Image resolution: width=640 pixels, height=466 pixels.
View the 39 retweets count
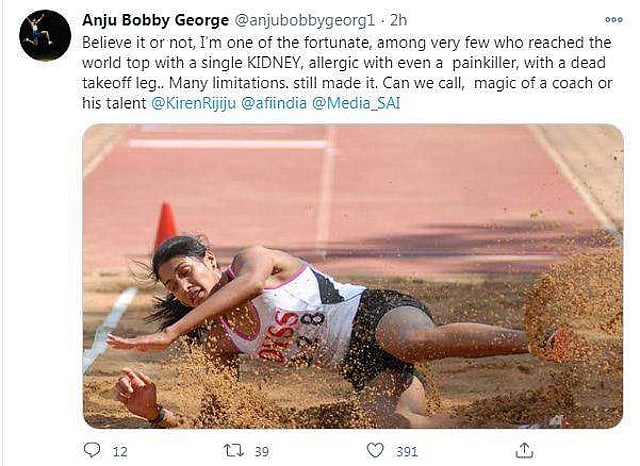[x=262, y=452]
